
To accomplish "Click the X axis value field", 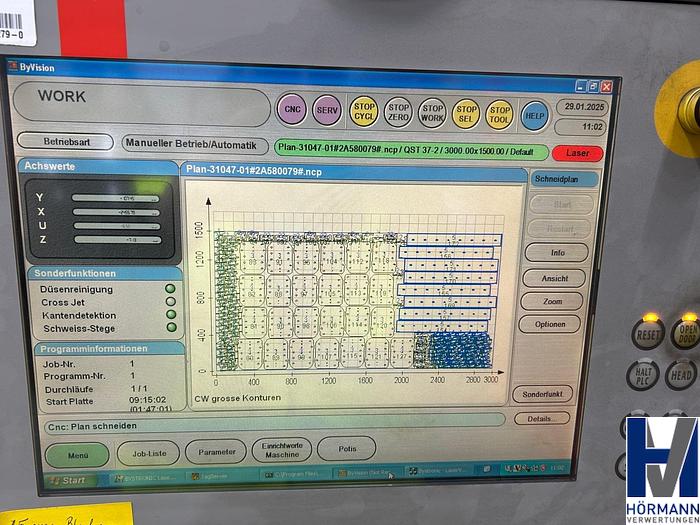I will point(116,212).
